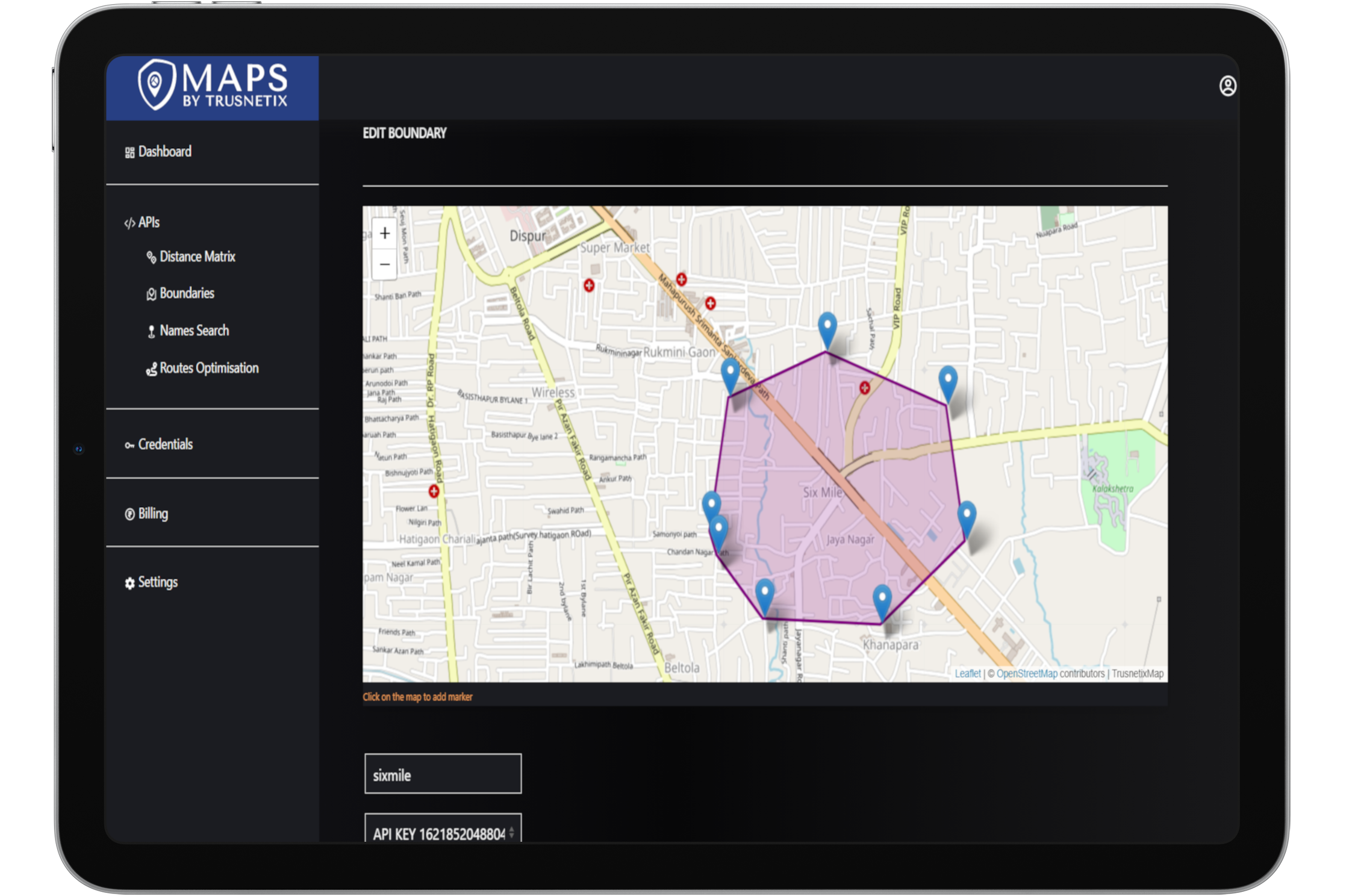Viewport: 1349px width, 896px height.
Task: Zoom out the map with minus button
Action: coord(385,265)
